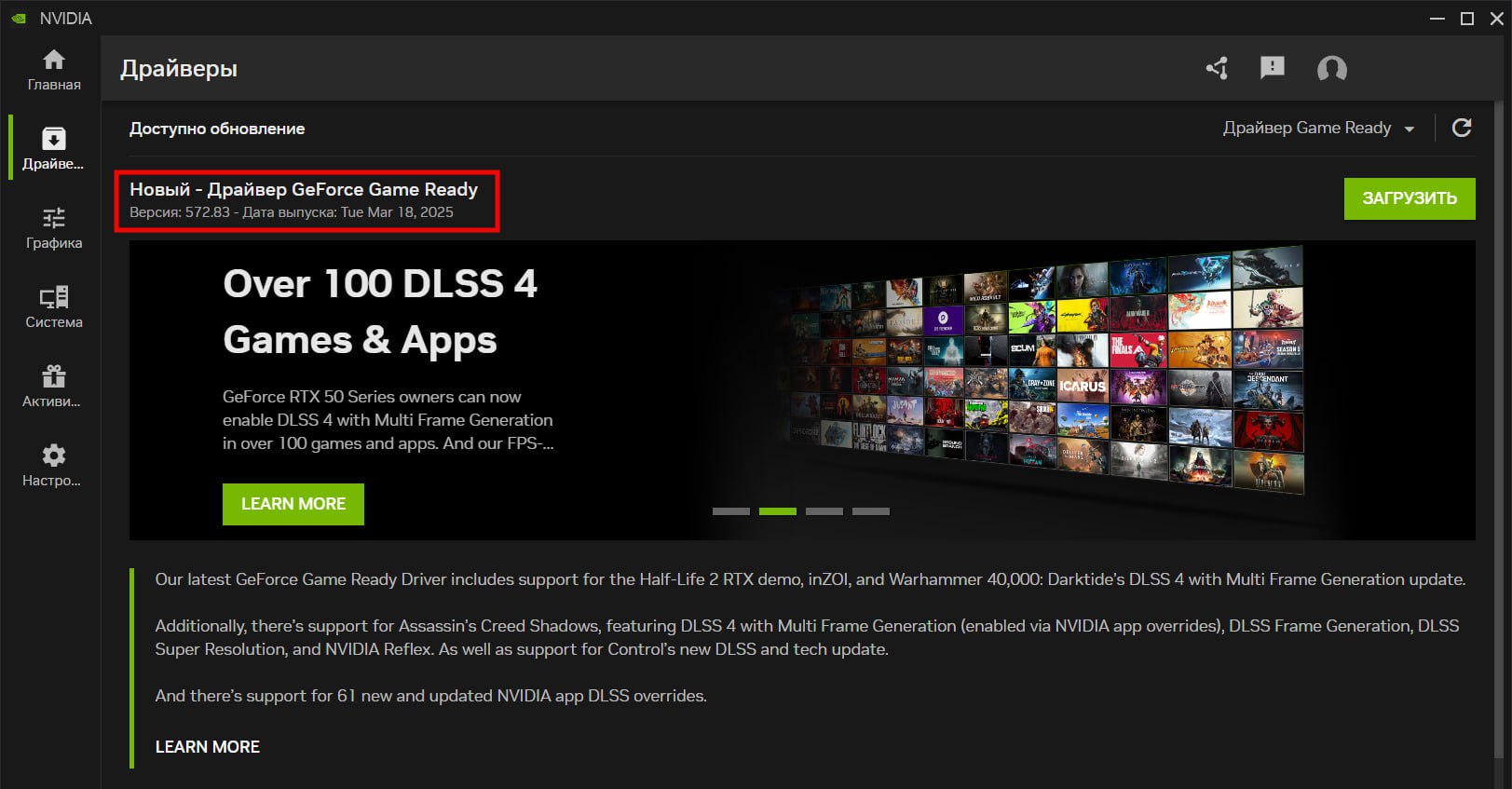Click the green LEARN MORE banner button
The height and width of the screenshot is (789, 1512).
point(293,504)
